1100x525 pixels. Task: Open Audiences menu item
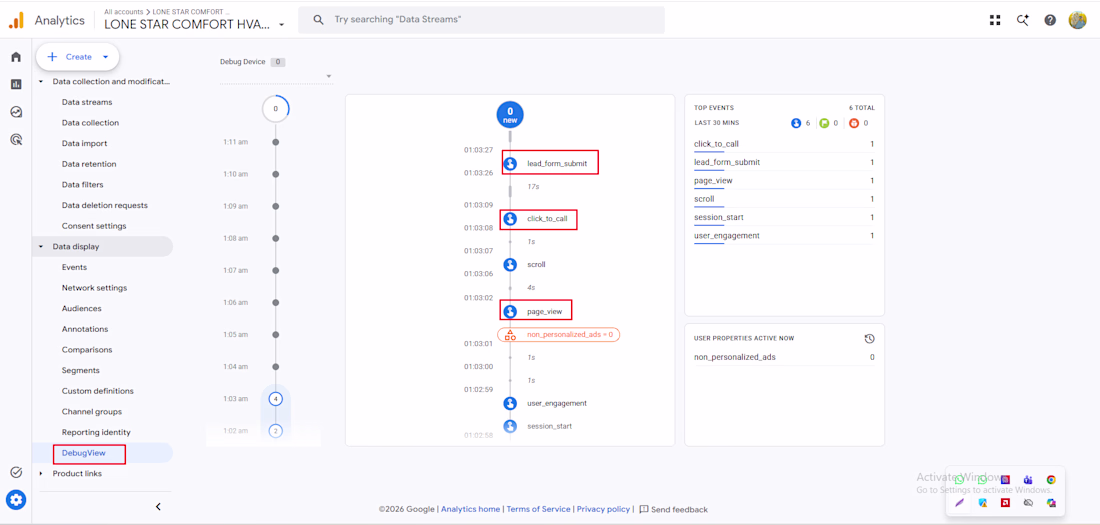coord(81,308)
